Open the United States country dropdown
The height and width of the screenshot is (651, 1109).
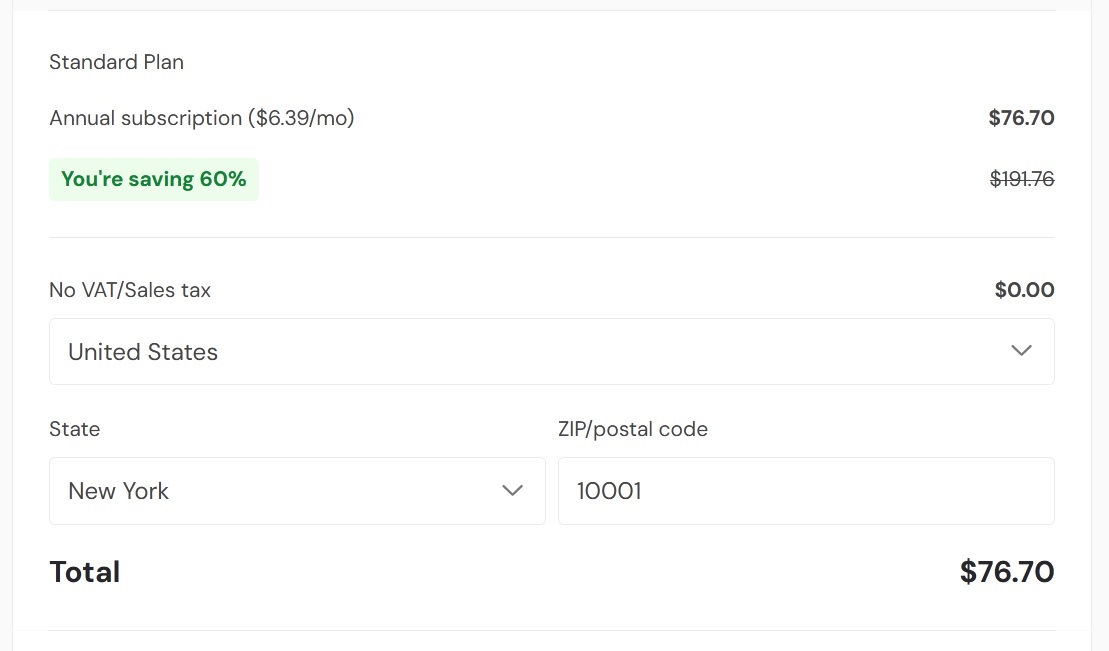[x=551, y=351]
